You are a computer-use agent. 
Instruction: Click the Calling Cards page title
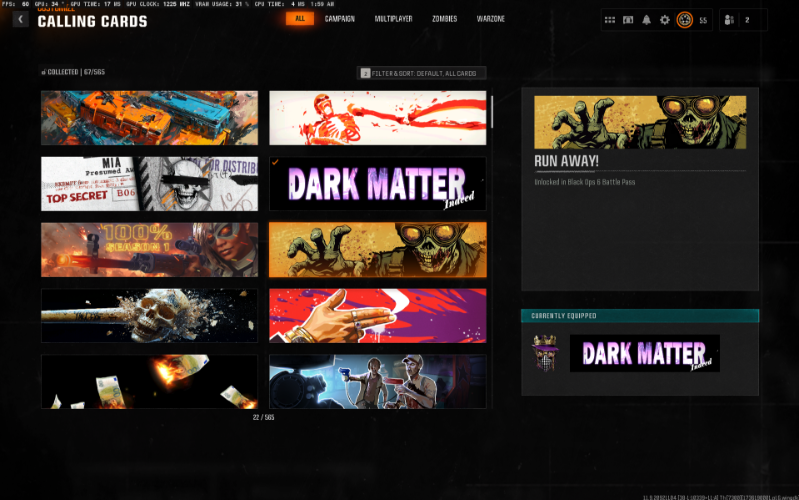[92, 21]
